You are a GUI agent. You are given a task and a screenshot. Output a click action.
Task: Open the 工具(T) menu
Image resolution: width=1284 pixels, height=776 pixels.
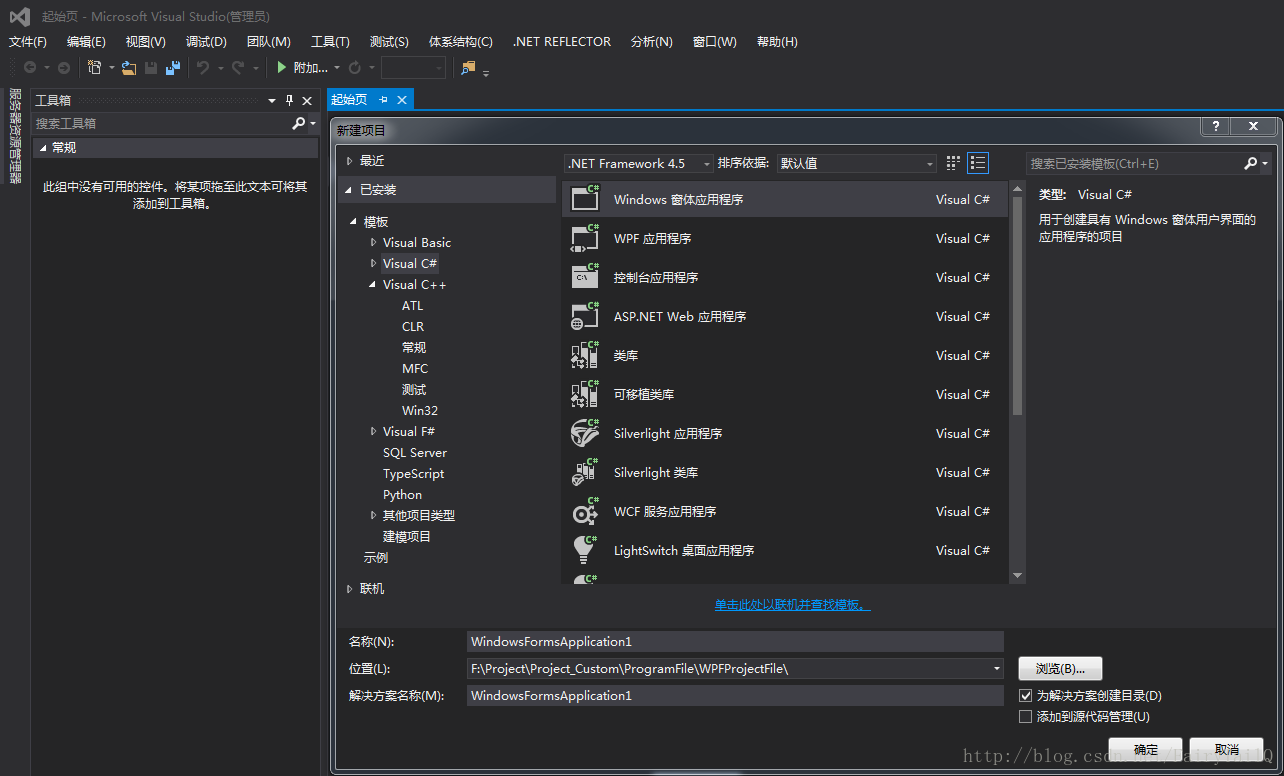330,41
